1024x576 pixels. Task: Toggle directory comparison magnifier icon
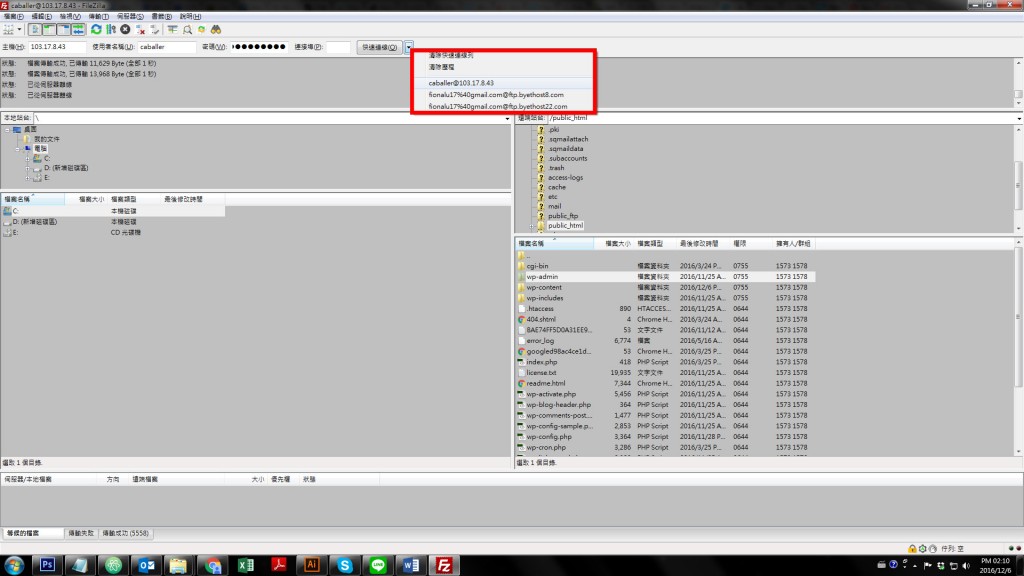click(x=187, y=29)
